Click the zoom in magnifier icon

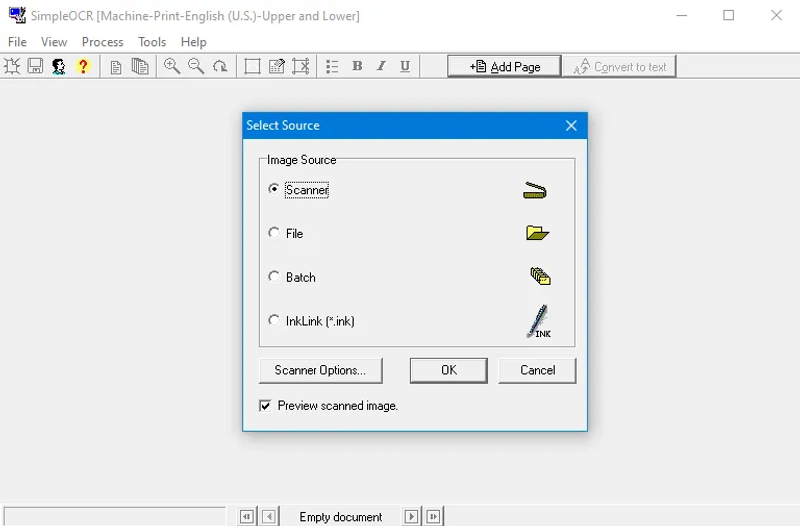[172, 67]
